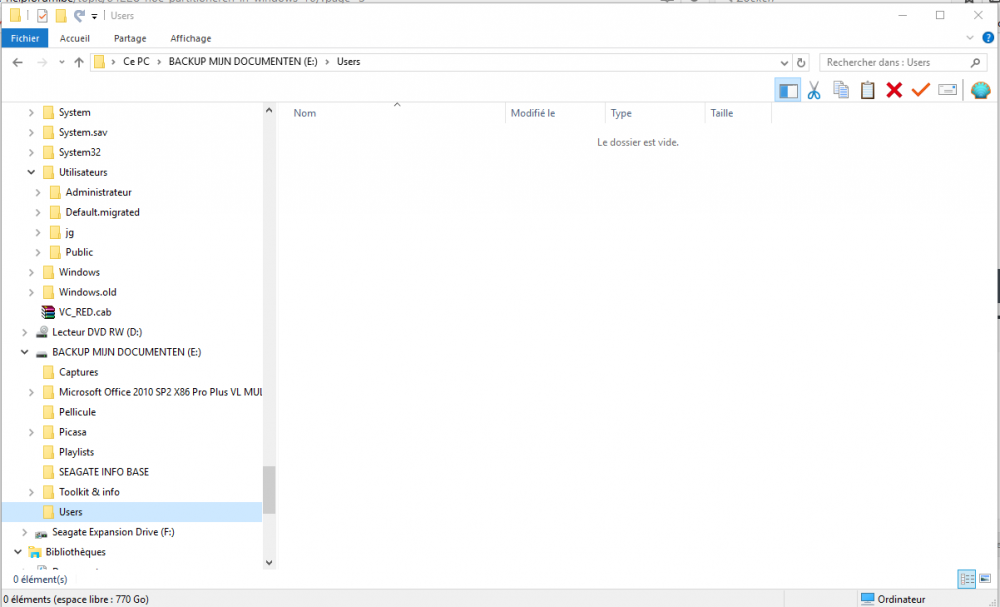Expand the Toolkit & info folder

coord(31,492)
